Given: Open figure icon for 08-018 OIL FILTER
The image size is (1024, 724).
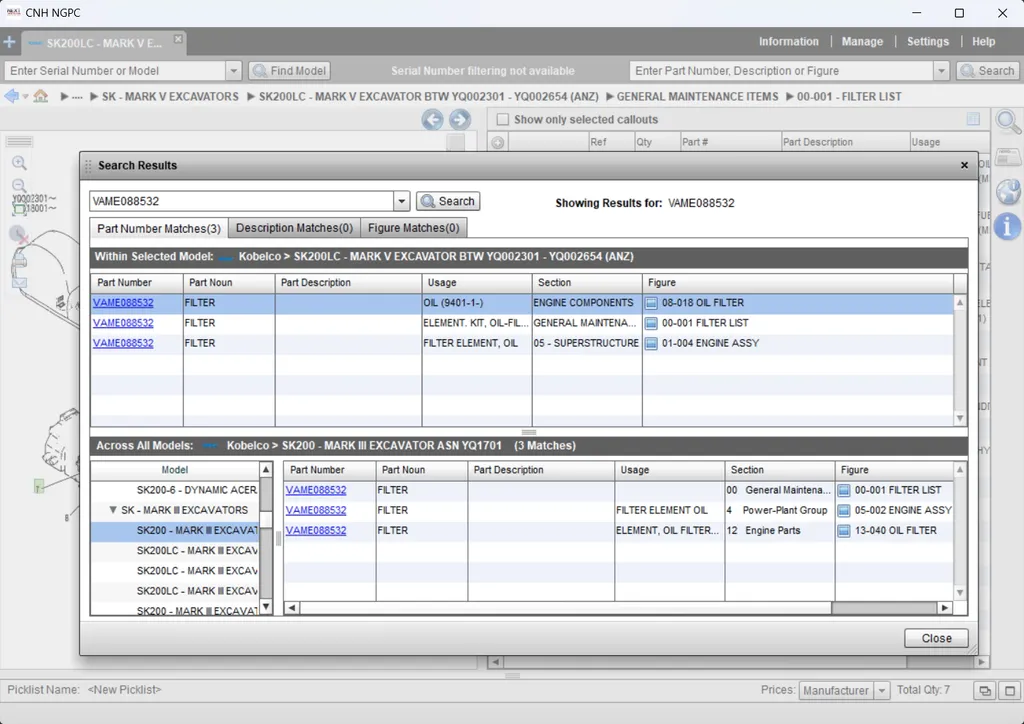Looking at the screenshot, I should [x=651, y=303].
